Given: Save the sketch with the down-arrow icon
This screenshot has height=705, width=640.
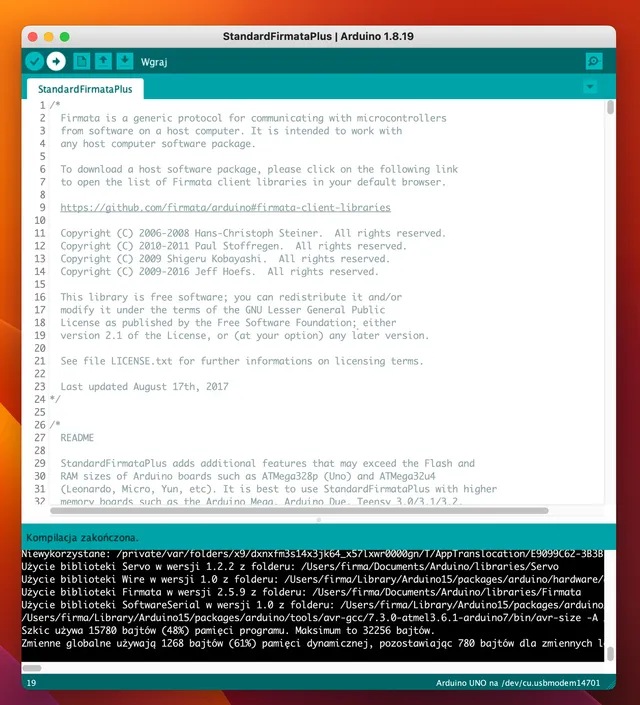Looking at the screenshot, I should click(x=125, y=61).
